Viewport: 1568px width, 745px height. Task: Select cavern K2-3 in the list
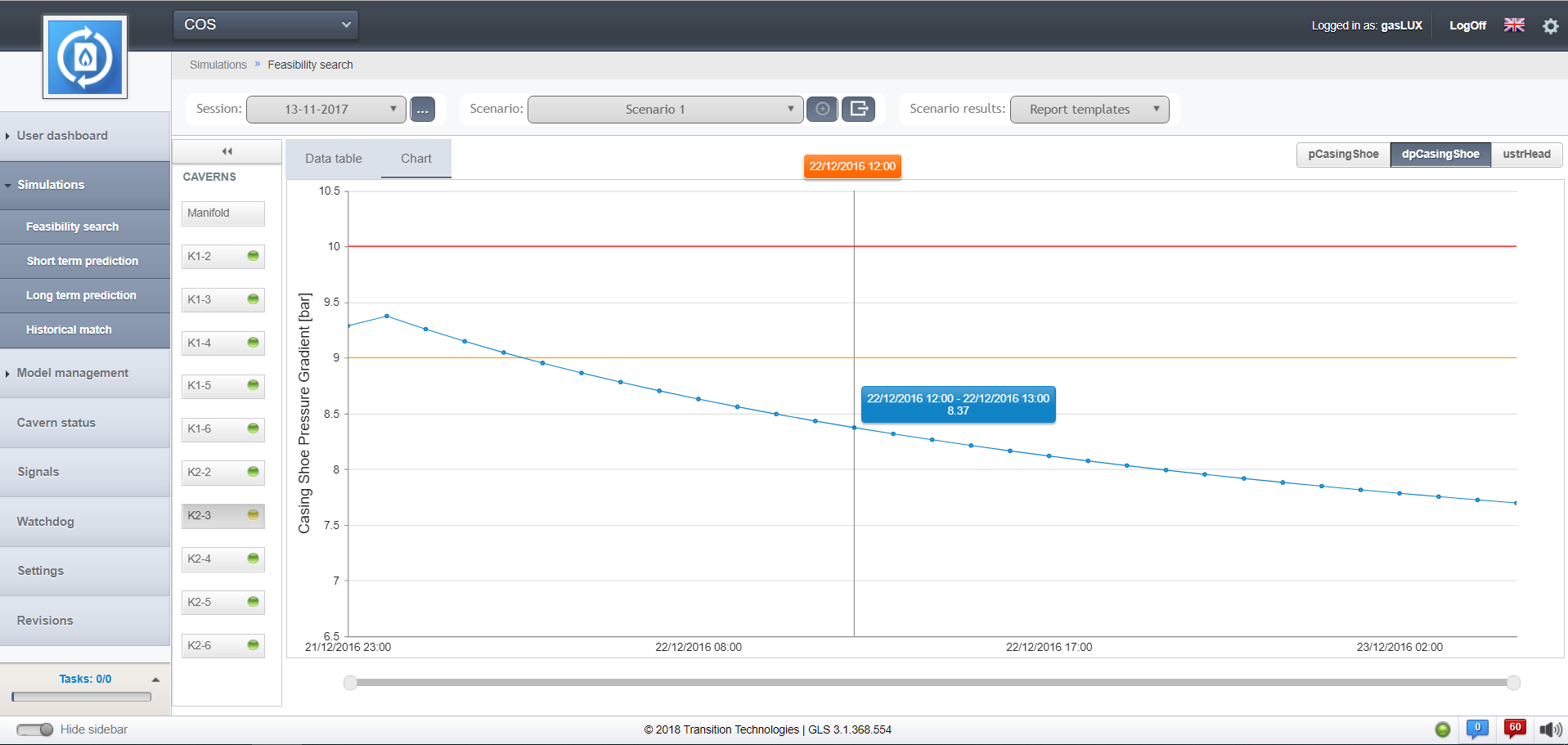point(222,515)
